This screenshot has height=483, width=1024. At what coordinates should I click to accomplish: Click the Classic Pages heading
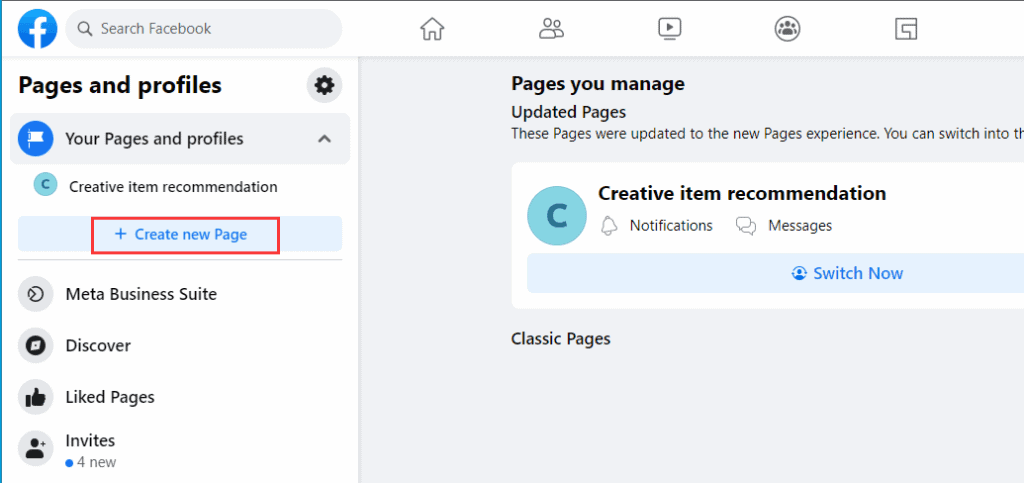coord(560,339)
